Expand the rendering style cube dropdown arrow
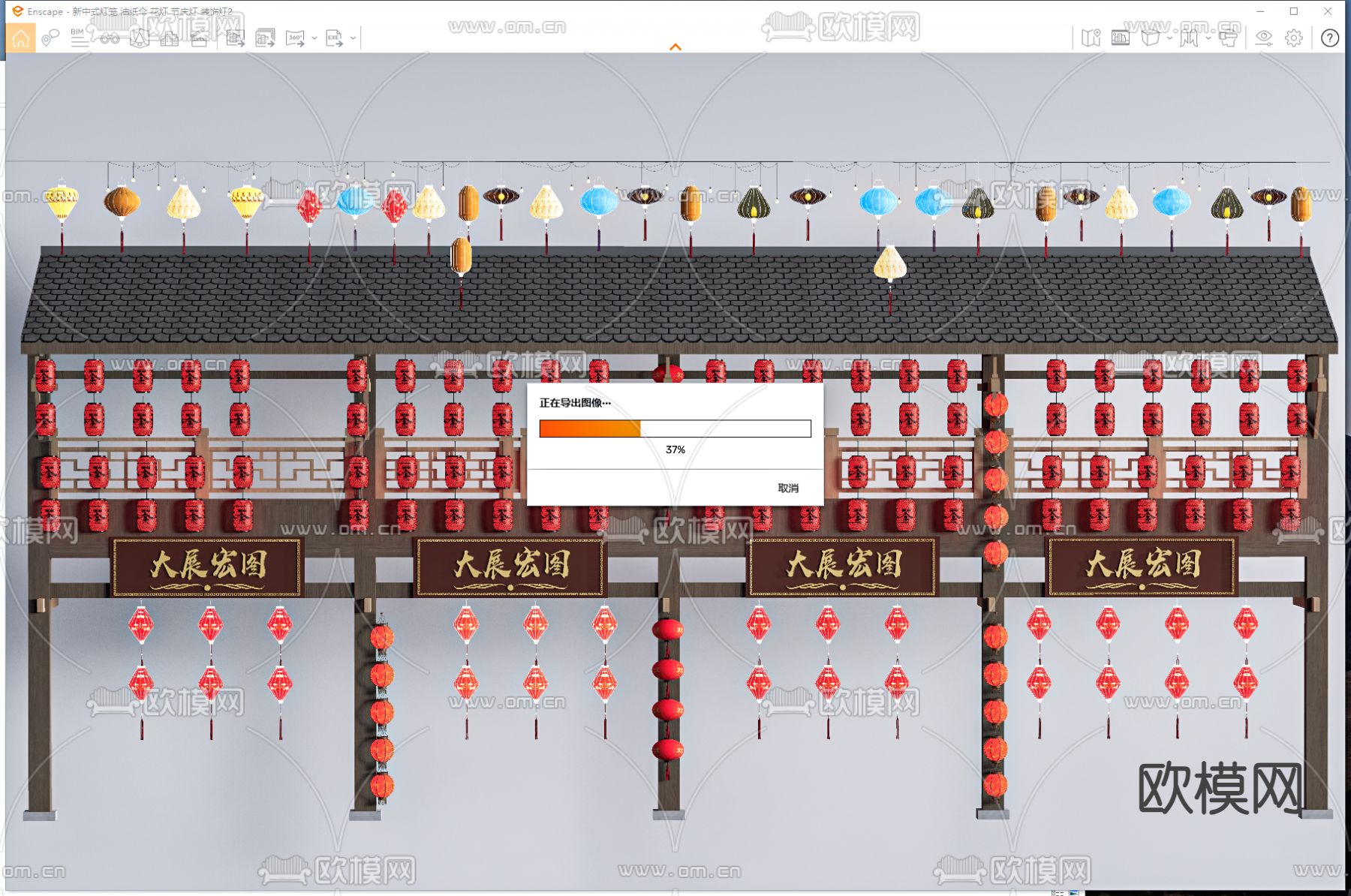Viewport: 1351px width, 896px height. coord(1169,38)
